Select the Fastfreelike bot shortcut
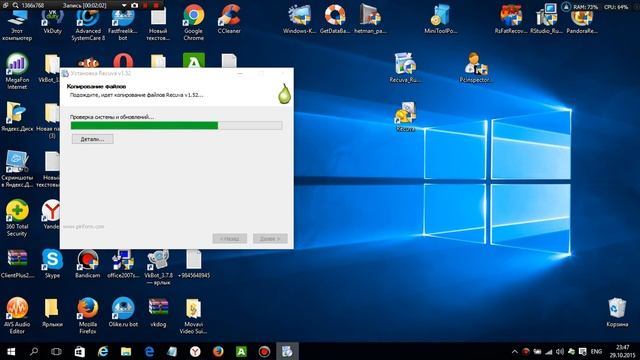This screenshot has width=640, height=360. pos(123,24)
